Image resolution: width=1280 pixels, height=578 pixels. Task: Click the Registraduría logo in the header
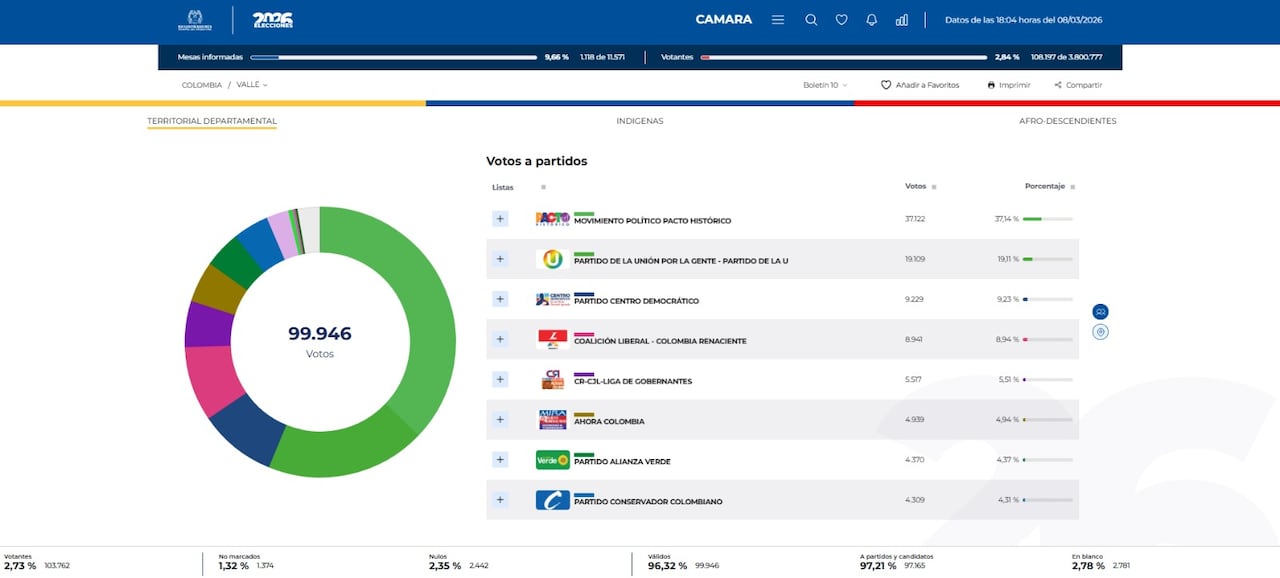point(194,20)
